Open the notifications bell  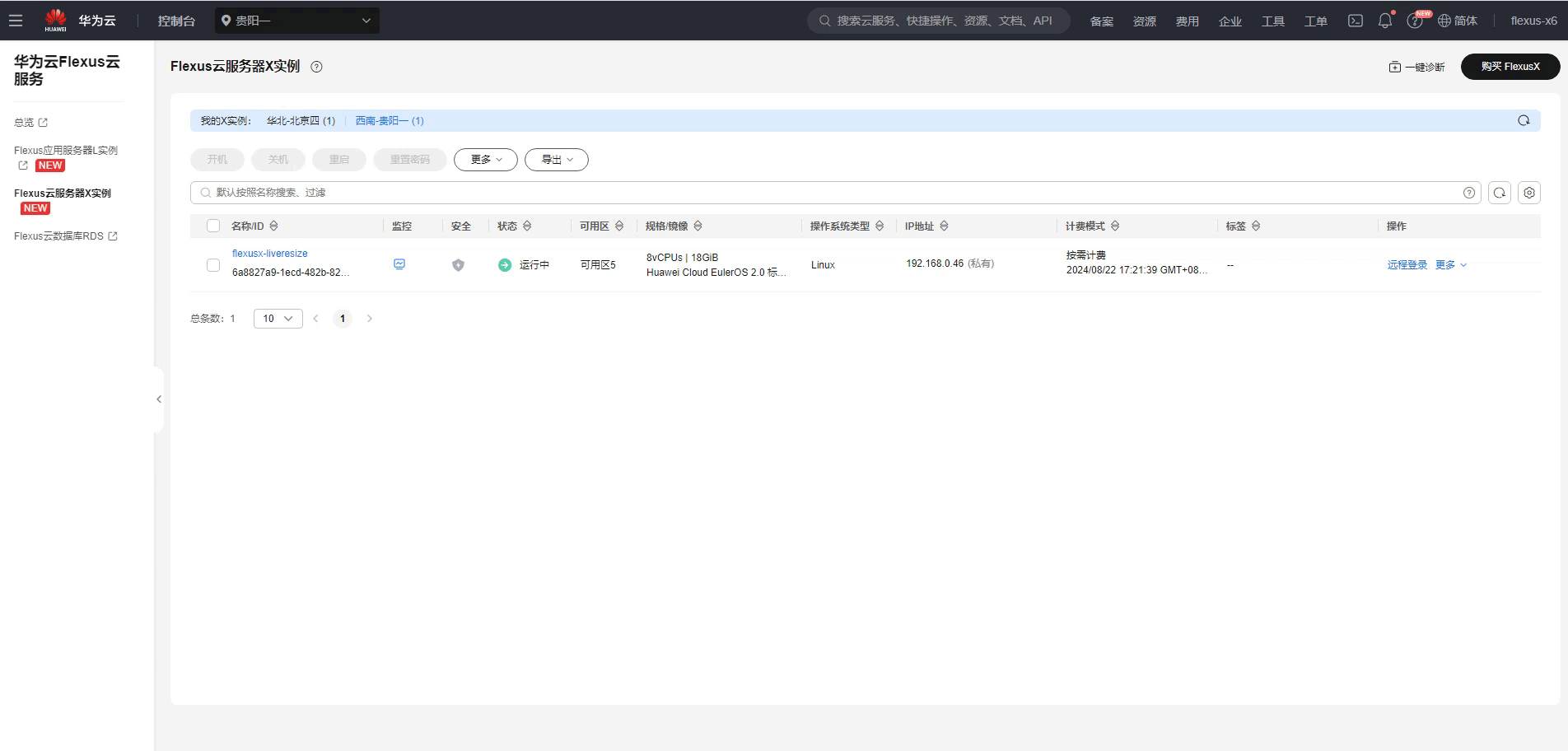[1385, 21]
